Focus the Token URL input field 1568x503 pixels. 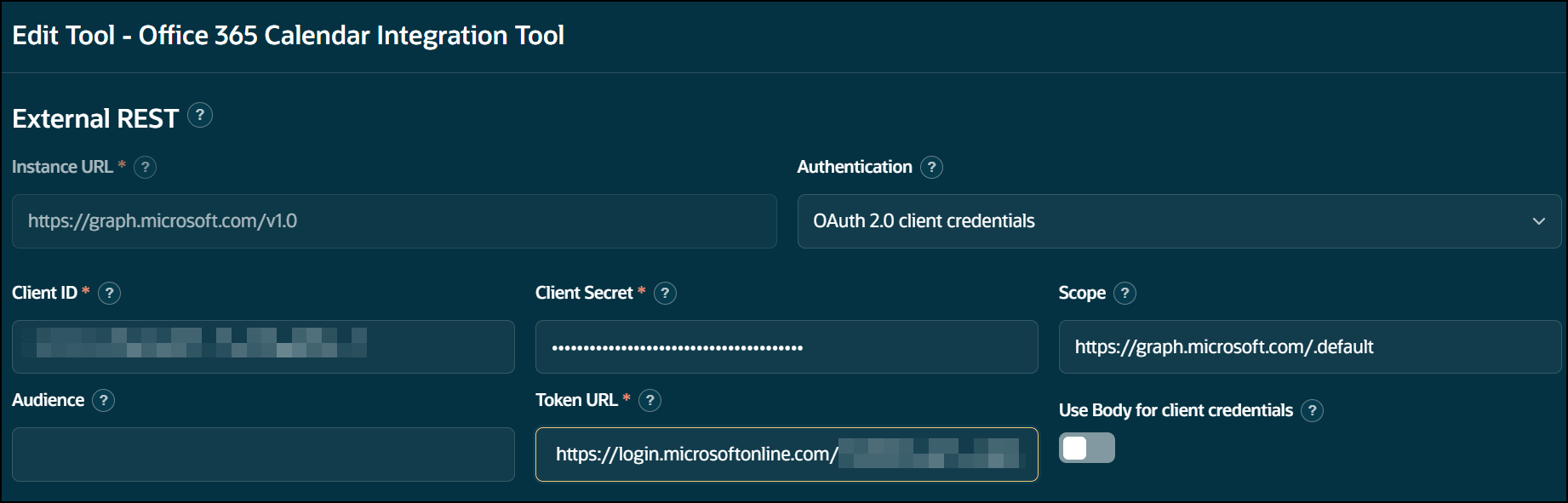[787, 454]
